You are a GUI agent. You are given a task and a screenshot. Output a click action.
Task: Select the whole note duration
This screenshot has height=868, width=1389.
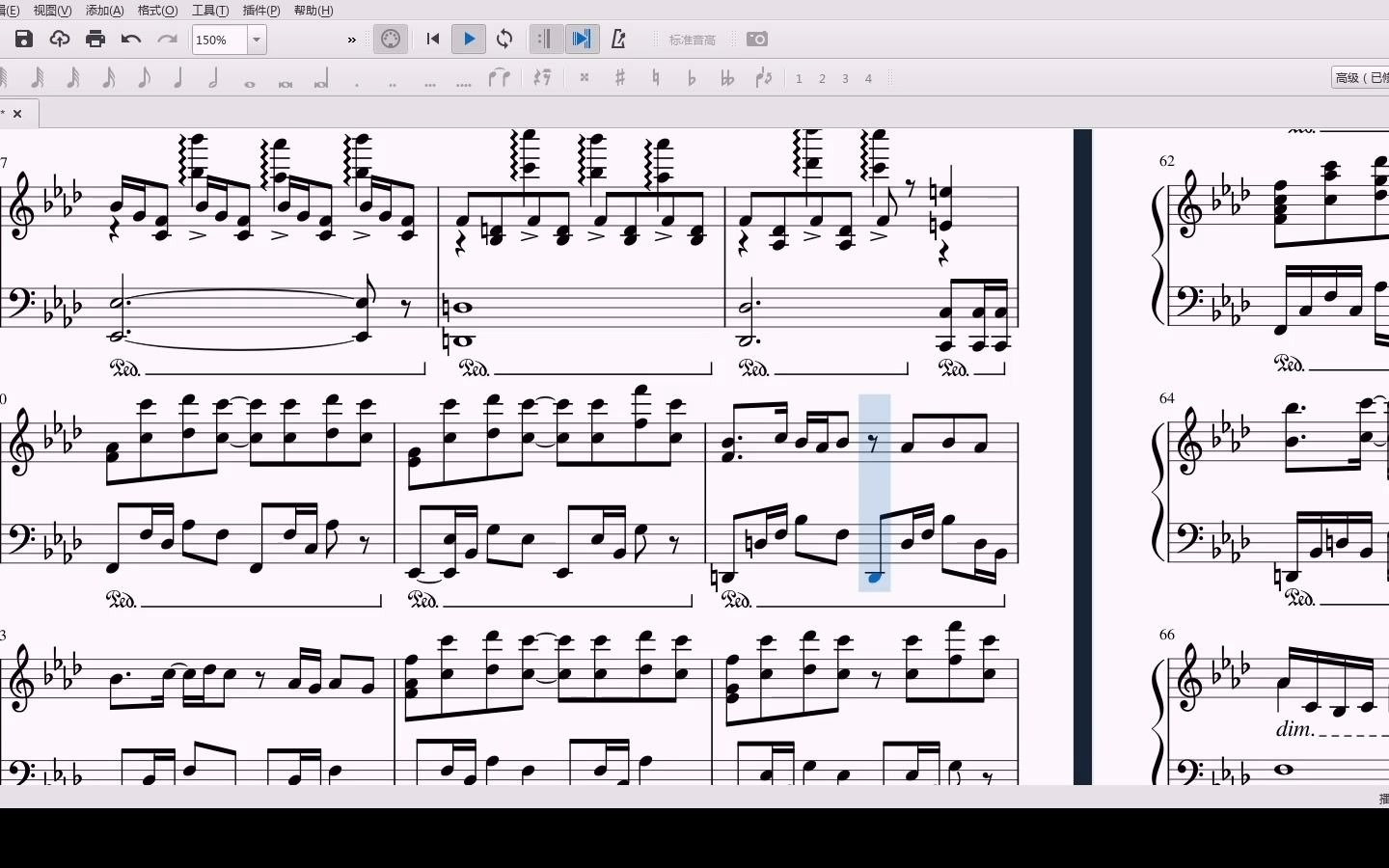250,83
